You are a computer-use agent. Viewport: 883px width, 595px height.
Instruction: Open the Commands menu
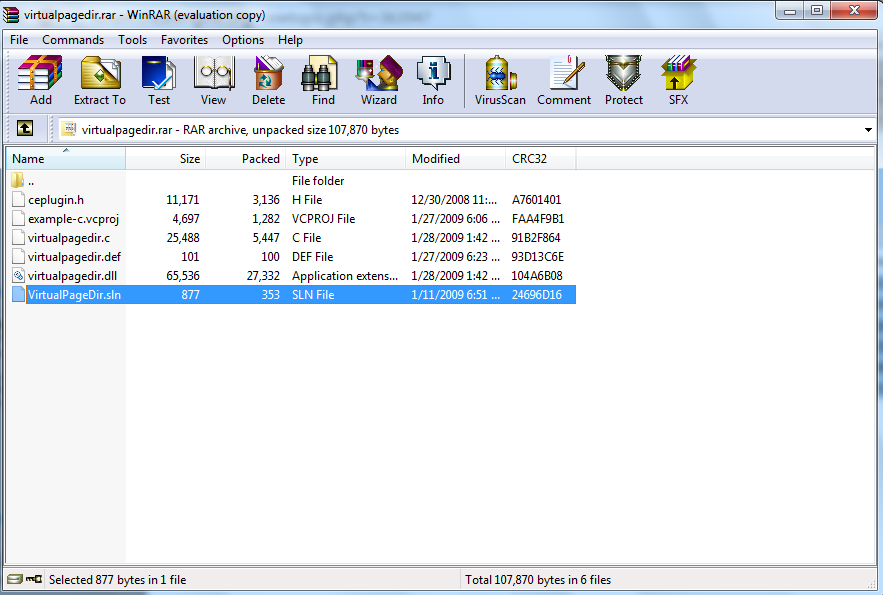pyautogui.click(x=73, y=40)
